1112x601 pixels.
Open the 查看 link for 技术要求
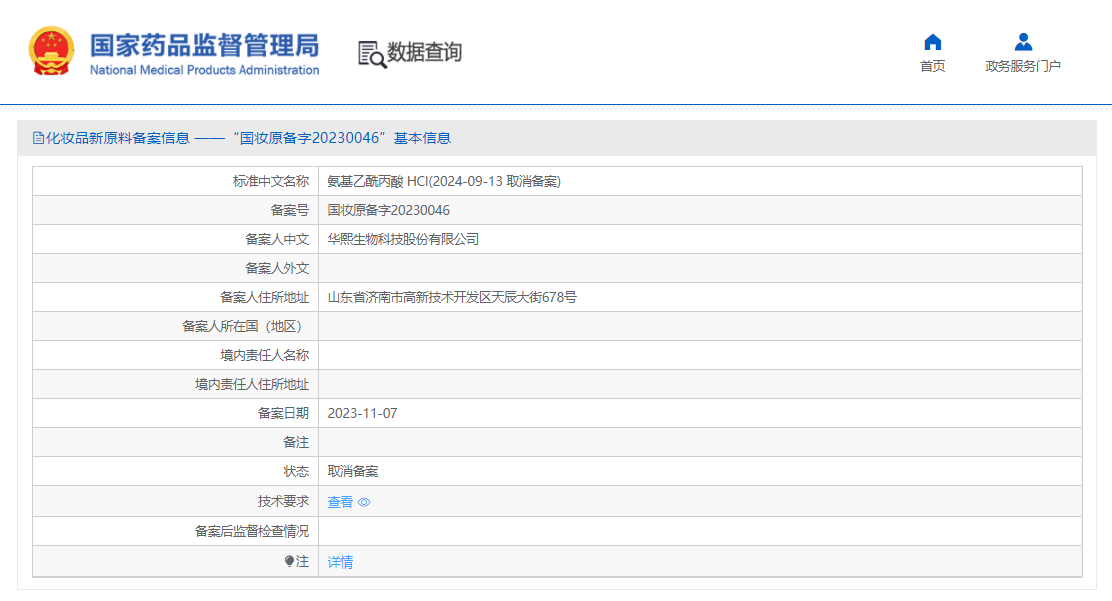point(340,502)
